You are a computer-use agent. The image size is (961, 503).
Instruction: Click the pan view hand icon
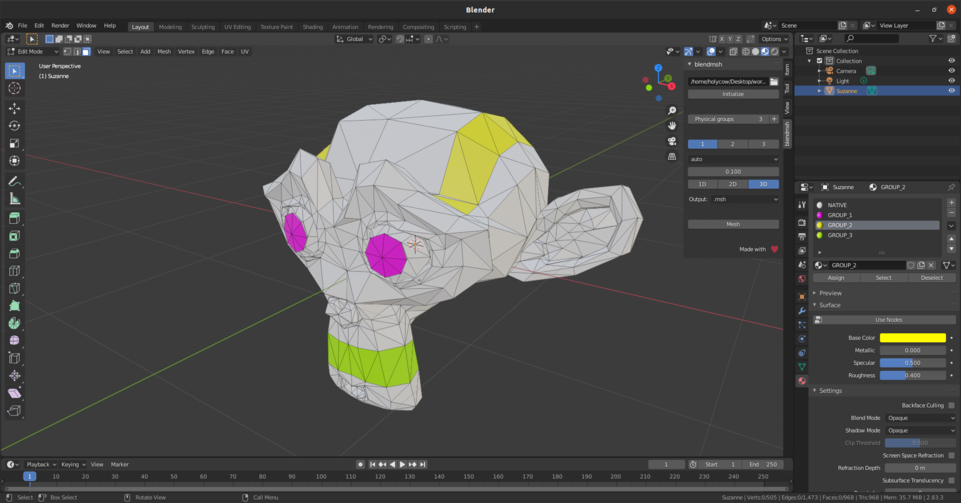[x=672, y=126]
